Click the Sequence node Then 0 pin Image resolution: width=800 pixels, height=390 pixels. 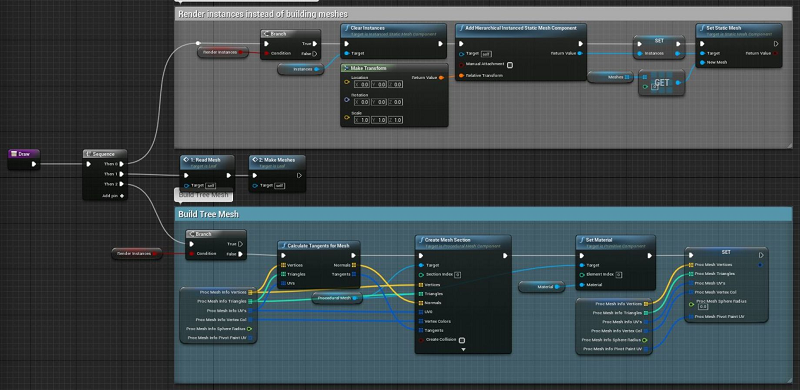pyautogui.click(x=122, y=164)
